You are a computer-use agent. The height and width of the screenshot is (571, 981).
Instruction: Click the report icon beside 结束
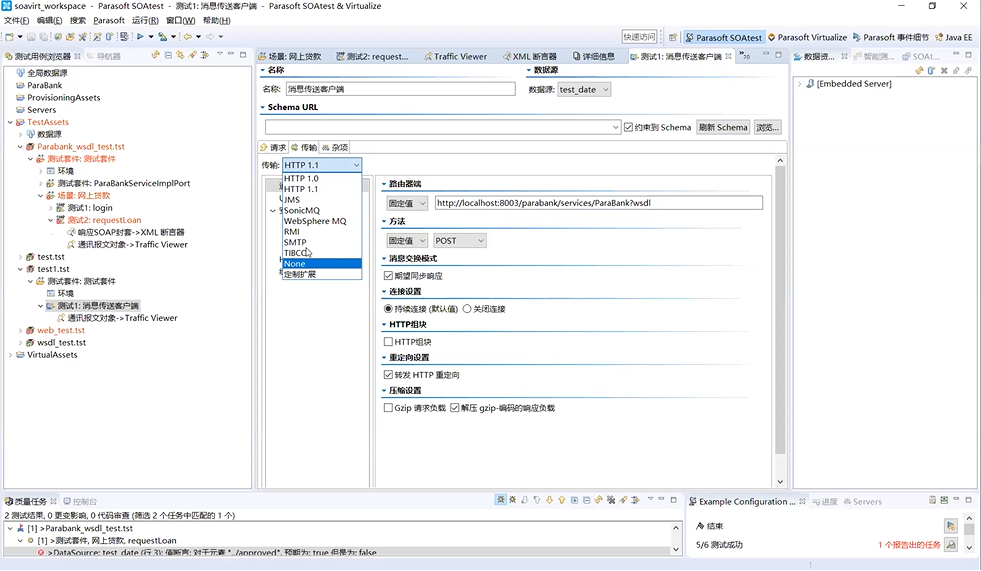951,526
